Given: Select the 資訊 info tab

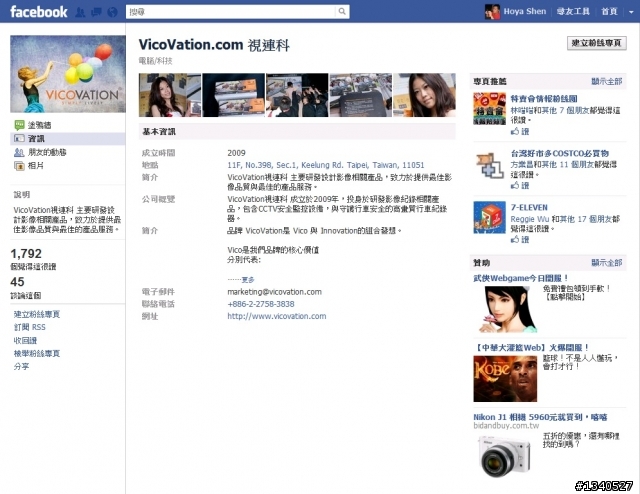Looking at the screenshot, I should click(x=36, y=138).
